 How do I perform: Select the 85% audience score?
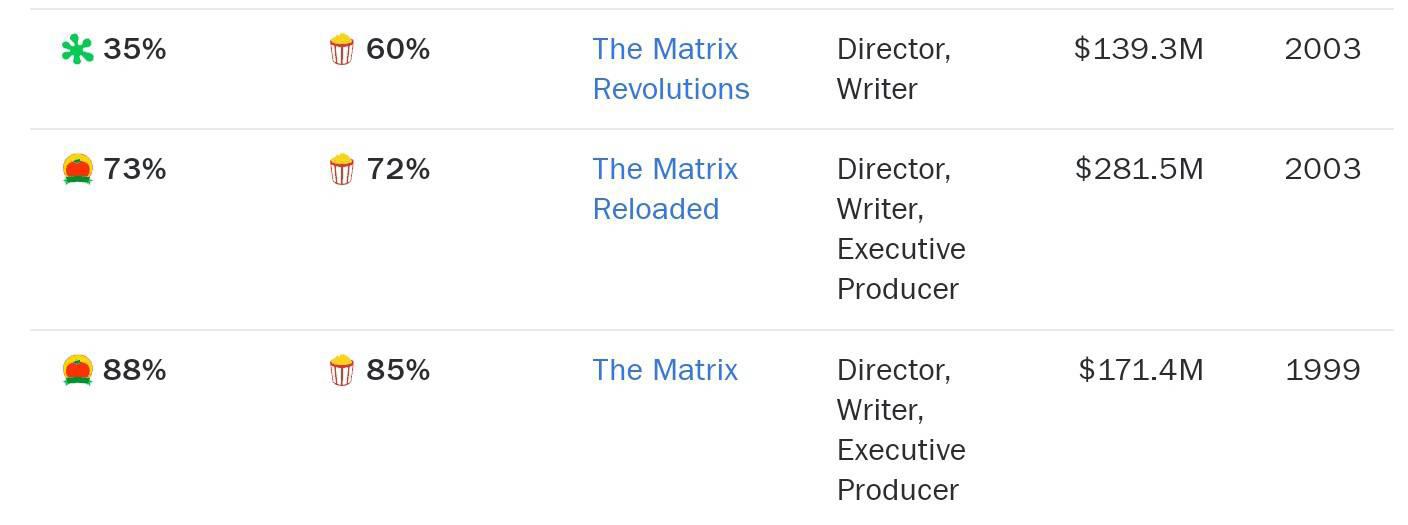[x=398, y=370]
